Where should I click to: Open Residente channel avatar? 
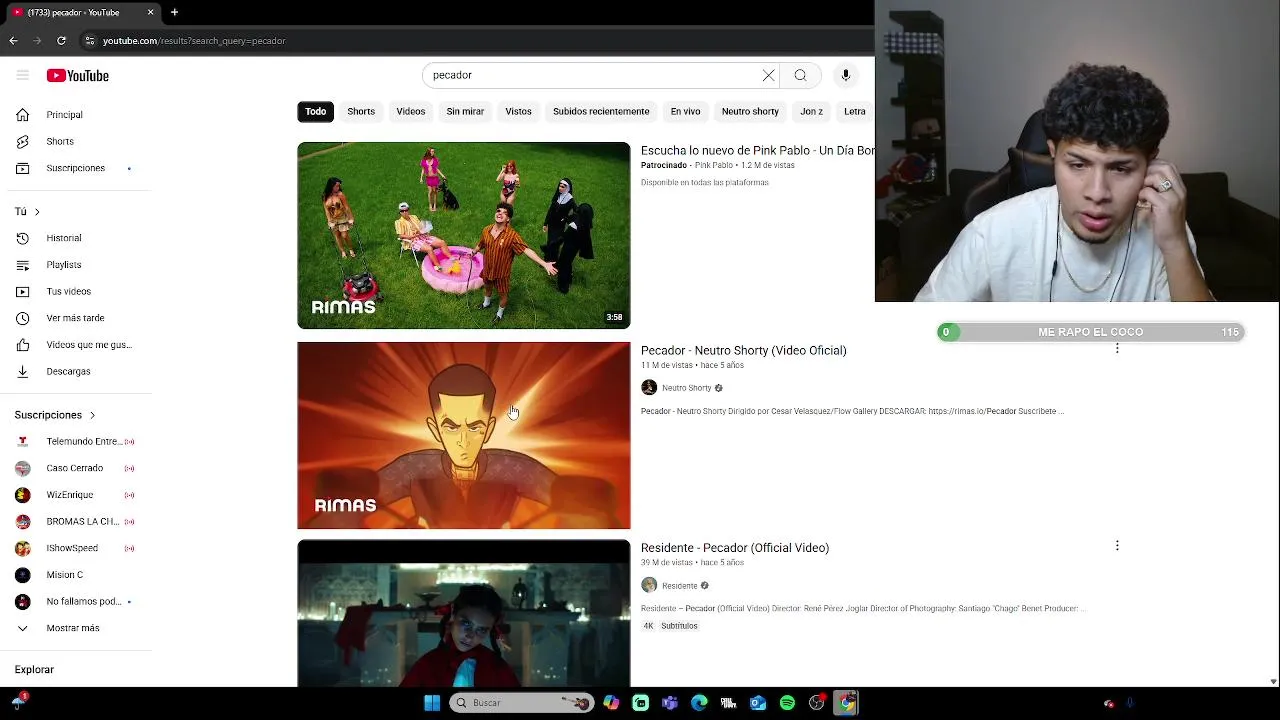coord(649,586)
